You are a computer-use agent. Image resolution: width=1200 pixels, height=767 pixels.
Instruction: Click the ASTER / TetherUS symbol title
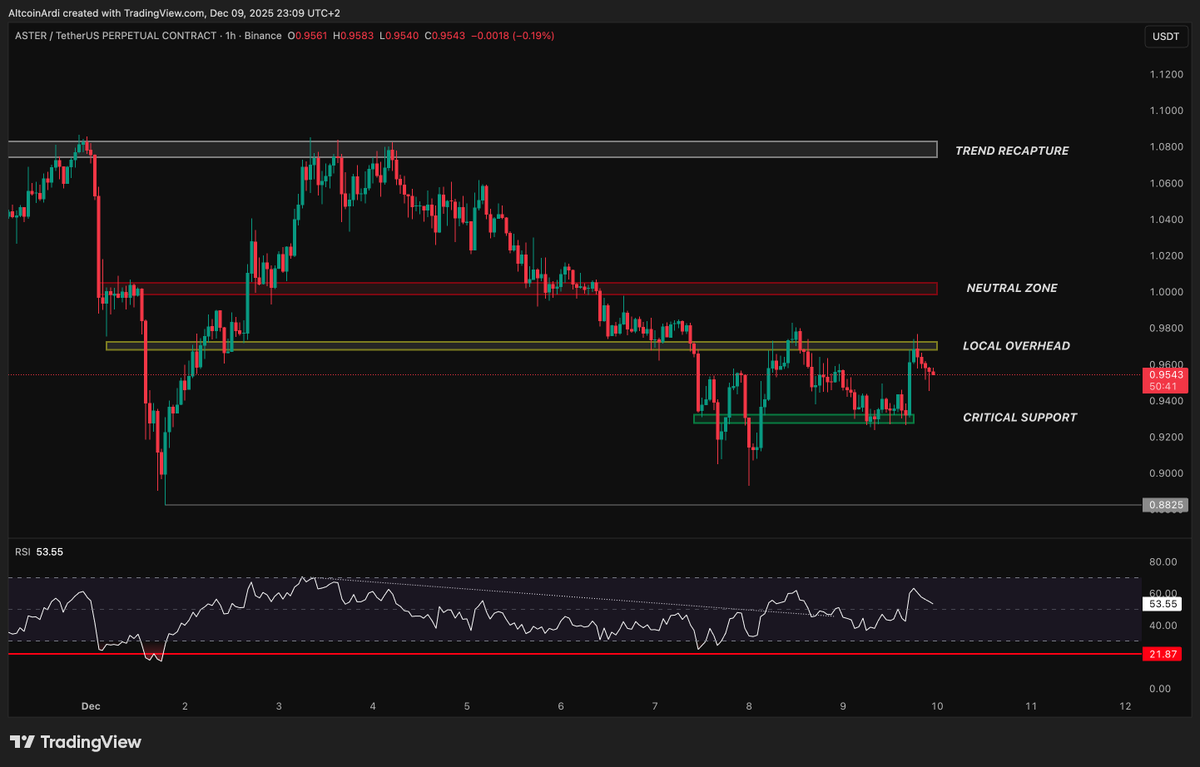(116, 36)
